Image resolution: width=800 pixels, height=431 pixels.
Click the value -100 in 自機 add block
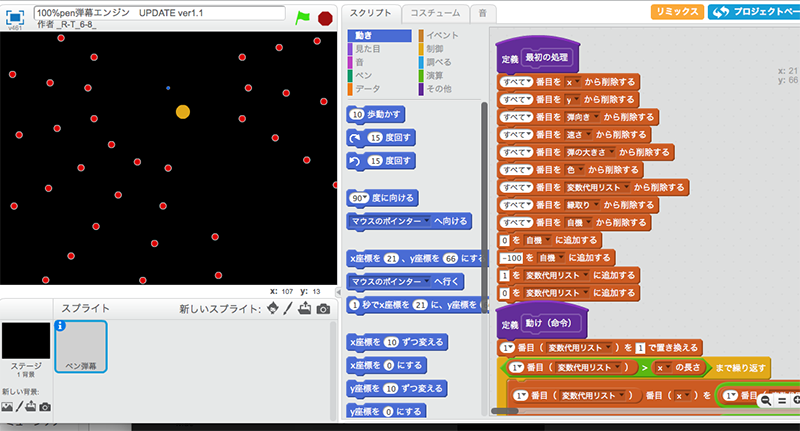tap(511, 258)
